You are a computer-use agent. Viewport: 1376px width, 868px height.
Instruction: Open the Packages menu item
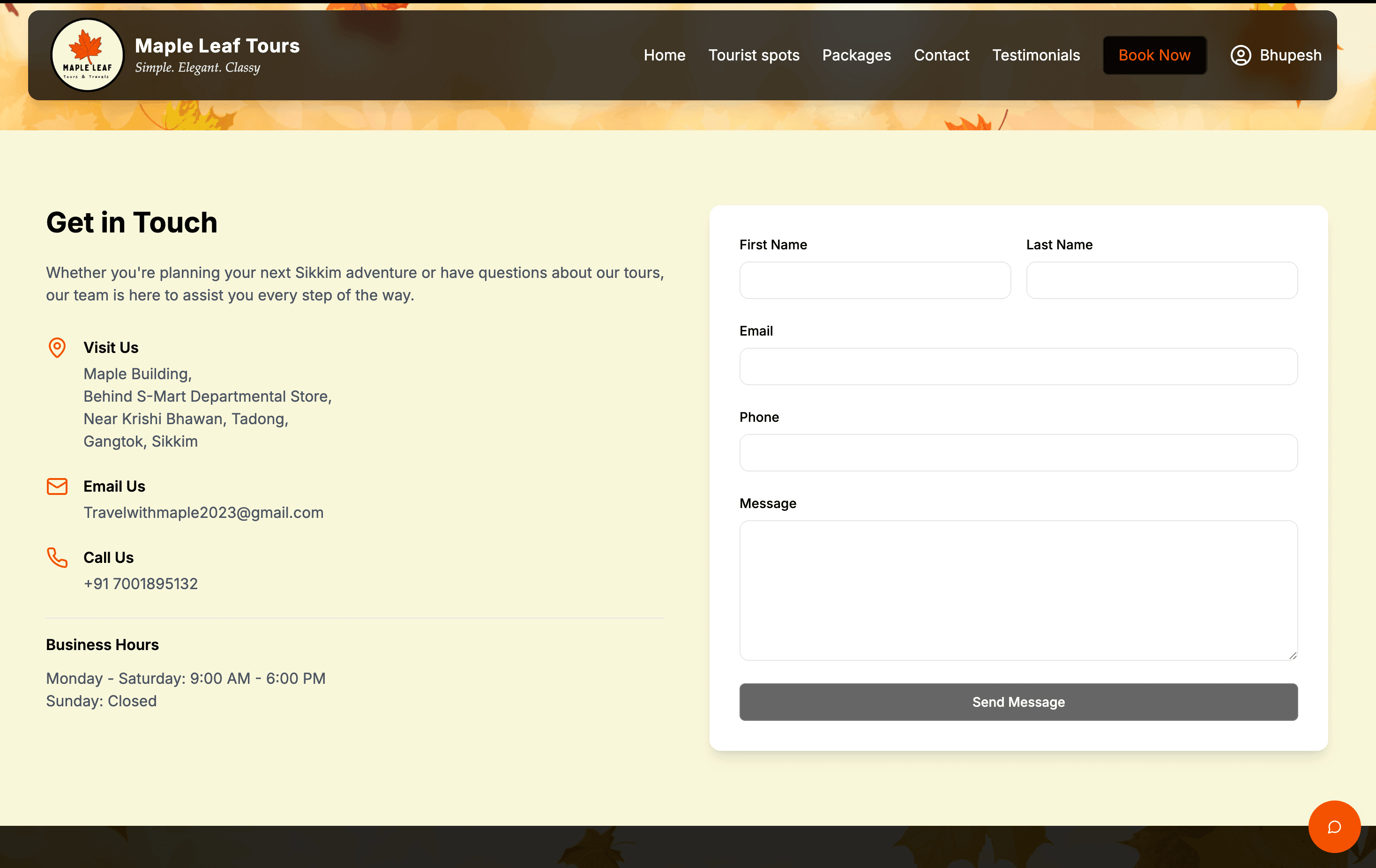point(856,55)
